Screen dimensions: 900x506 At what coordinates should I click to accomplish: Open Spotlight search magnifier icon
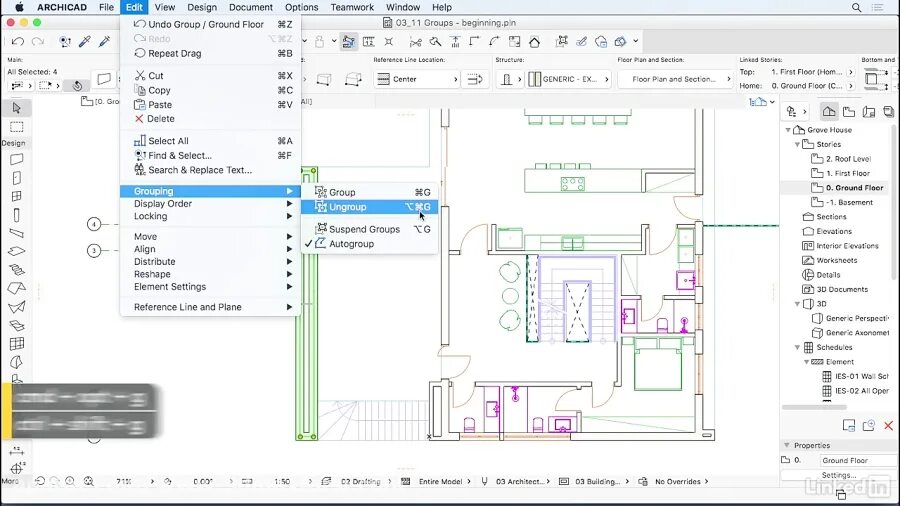[856, 7]
